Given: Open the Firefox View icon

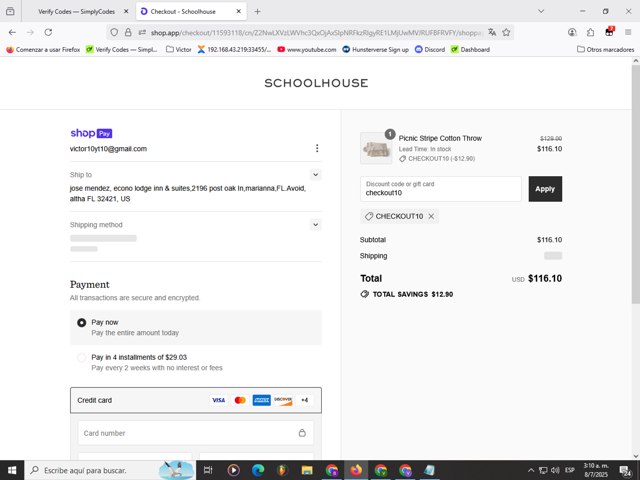Looking at the screenshot, I should [10, 11].
